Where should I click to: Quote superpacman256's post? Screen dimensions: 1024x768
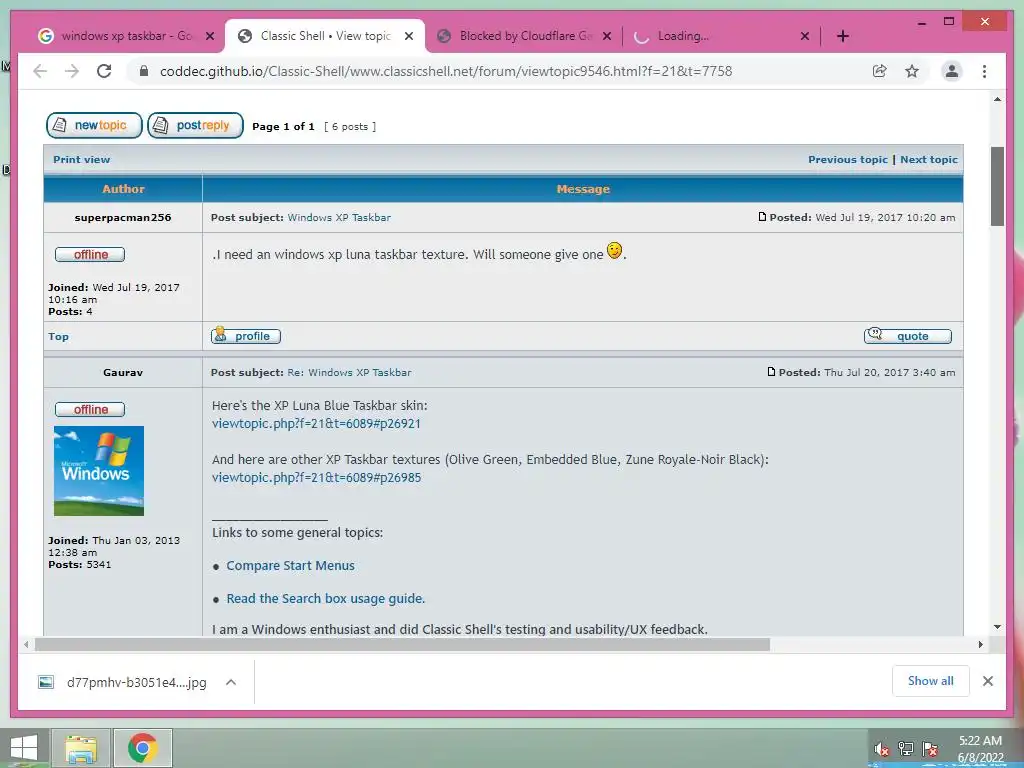coord(908,336)
